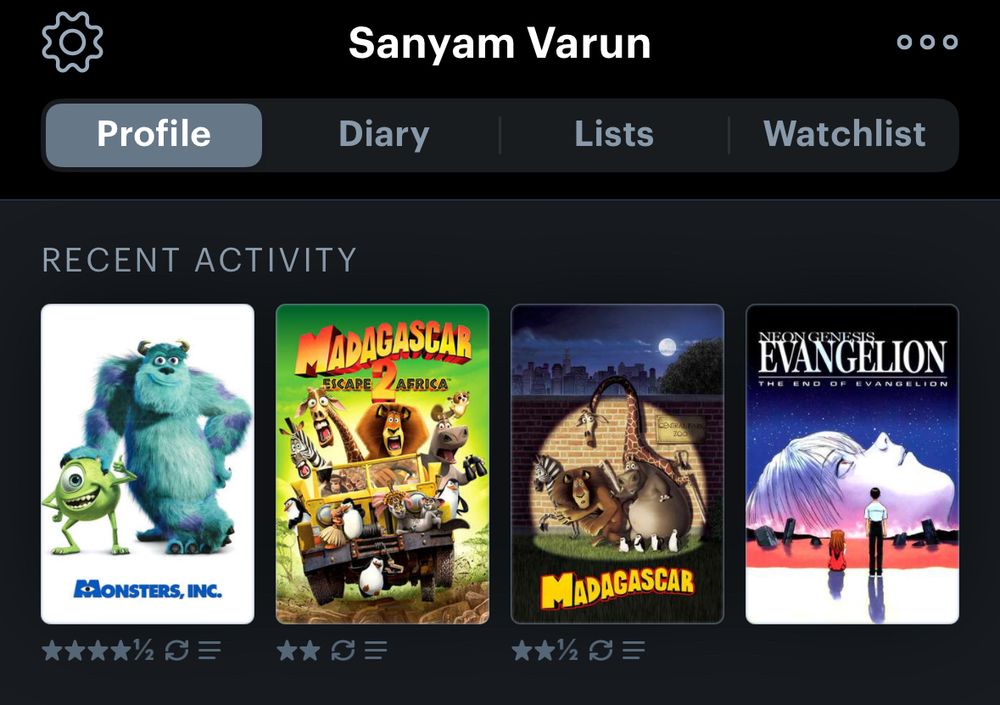1000x705 pixels.
Task: Tap the rewatch icon under Monsters, Inc.
Action: (x=177, y=651)
